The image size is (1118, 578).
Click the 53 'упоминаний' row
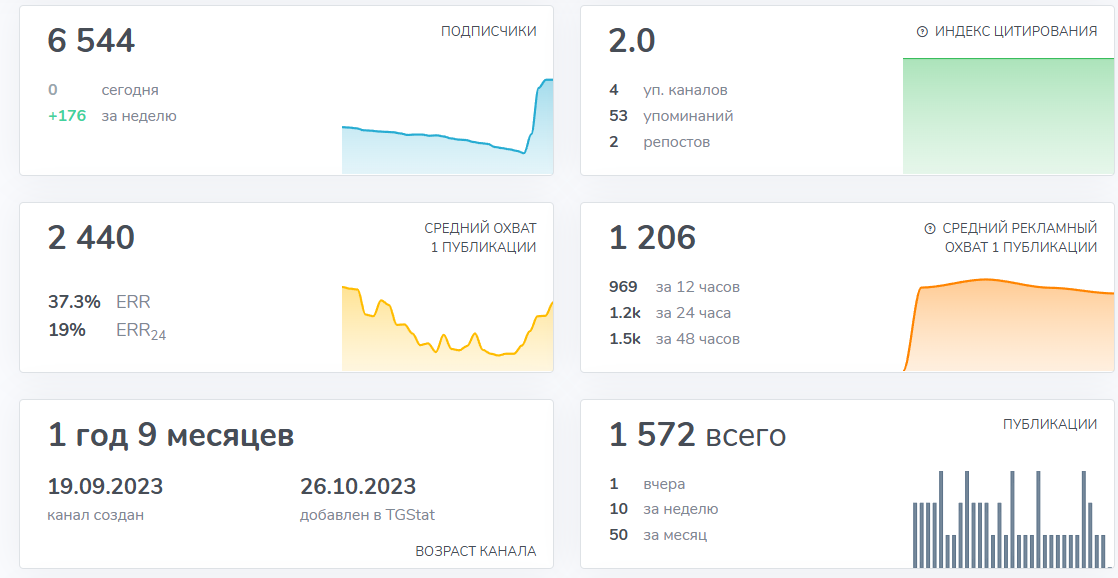tap(671, 116)
